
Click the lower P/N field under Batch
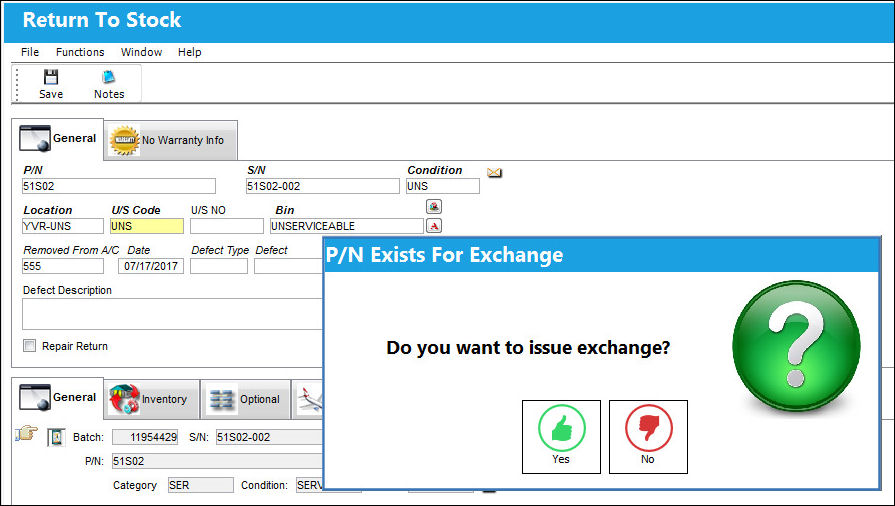pyautogui.click(x=217, y=461)
